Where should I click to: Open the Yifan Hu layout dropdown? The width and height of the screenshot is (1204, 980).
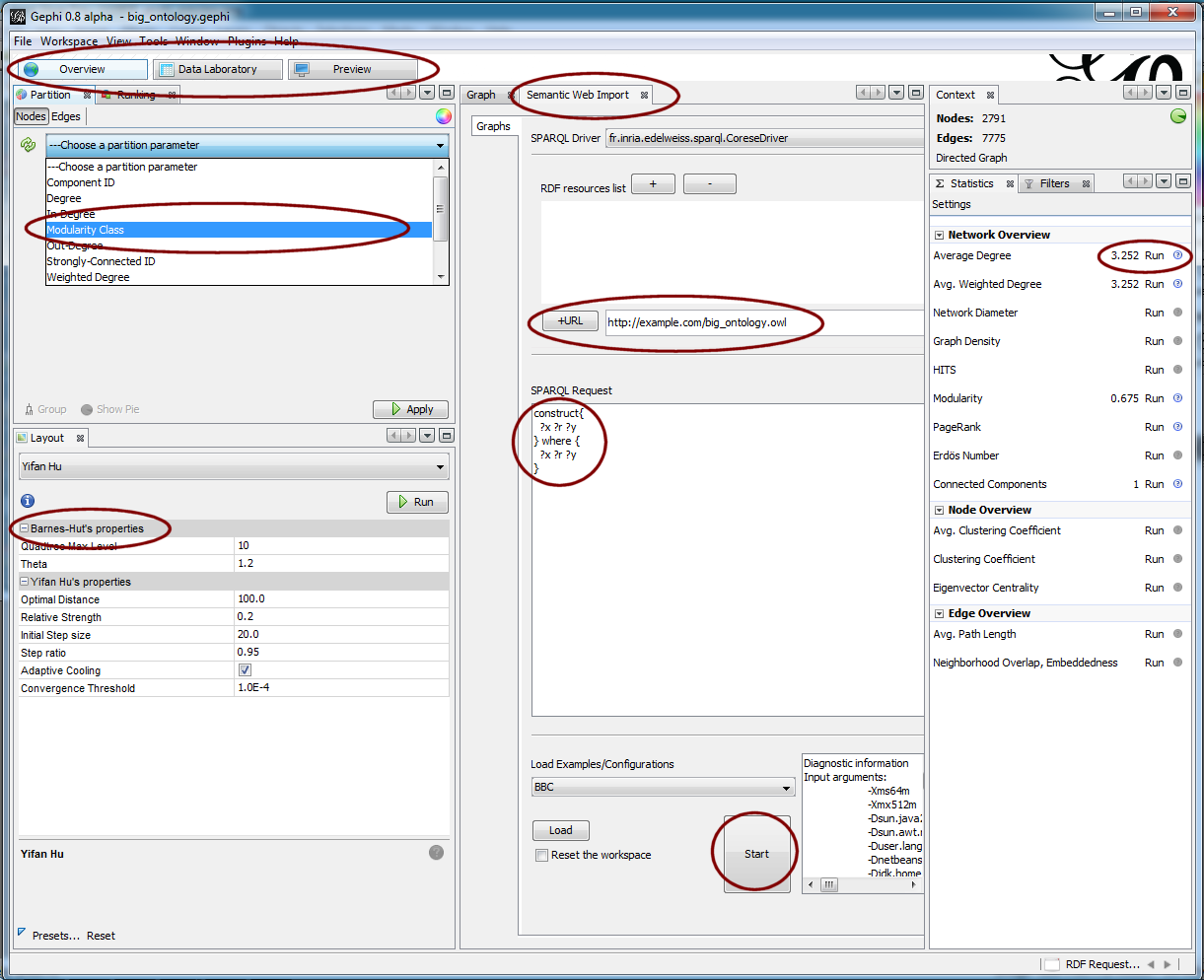(x=234, y=466)
